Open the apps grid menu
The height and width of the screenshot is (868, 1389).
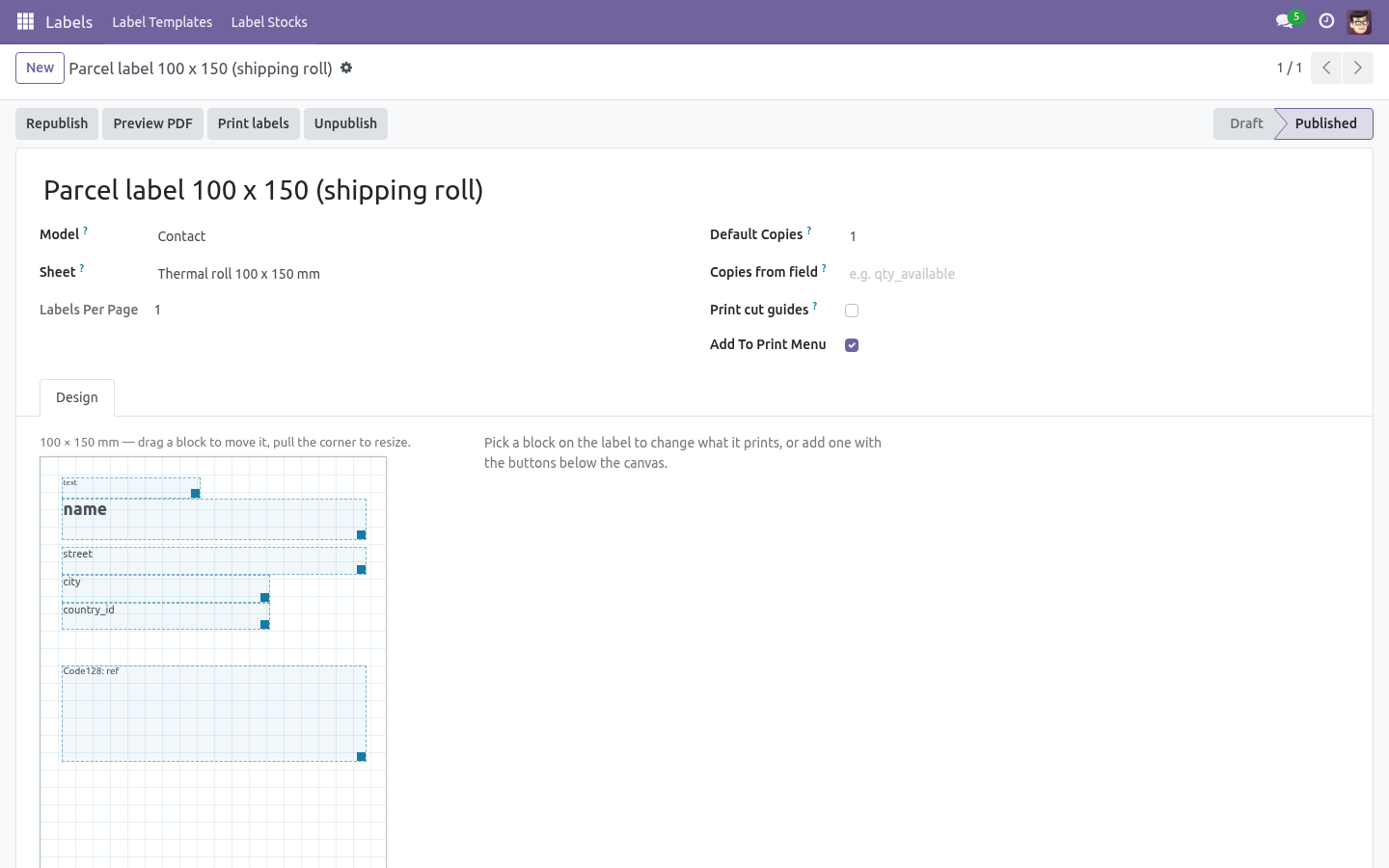point(26,21)
